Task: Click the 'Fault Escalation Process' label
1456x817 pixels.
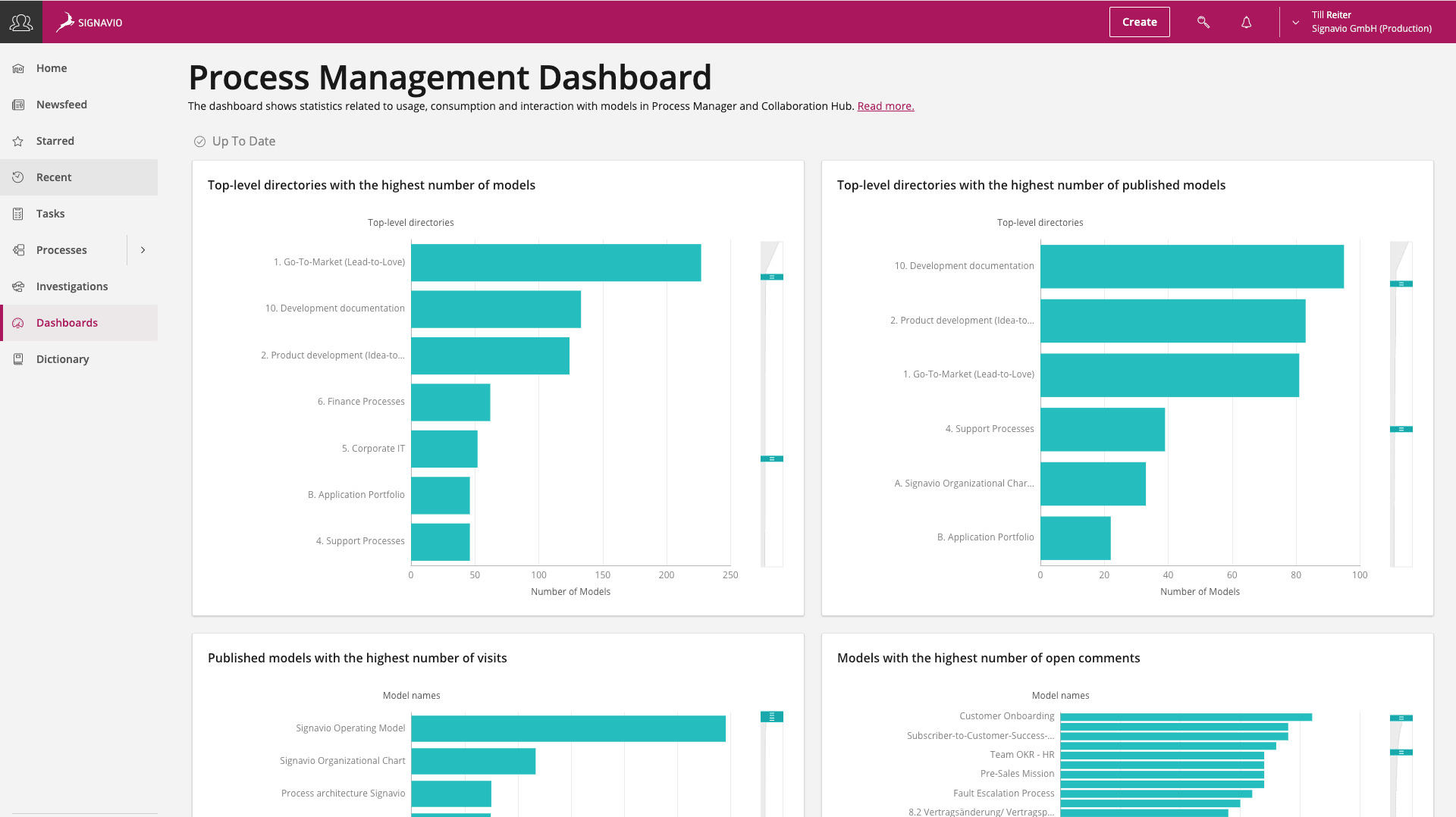Action: [x=1003, y=794]
